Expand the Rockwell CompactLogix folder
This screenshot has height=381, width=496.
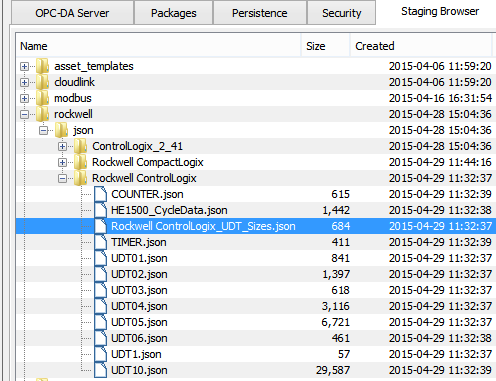(62, 162)
